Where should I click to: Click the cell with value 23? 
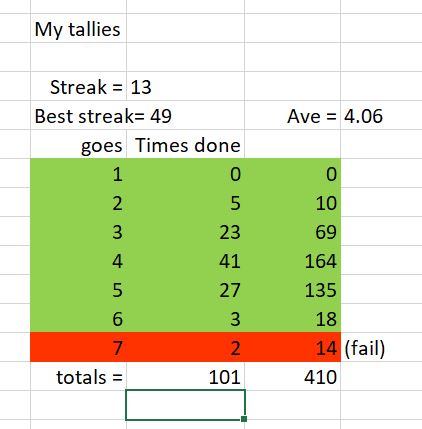(x=185, y=231)
